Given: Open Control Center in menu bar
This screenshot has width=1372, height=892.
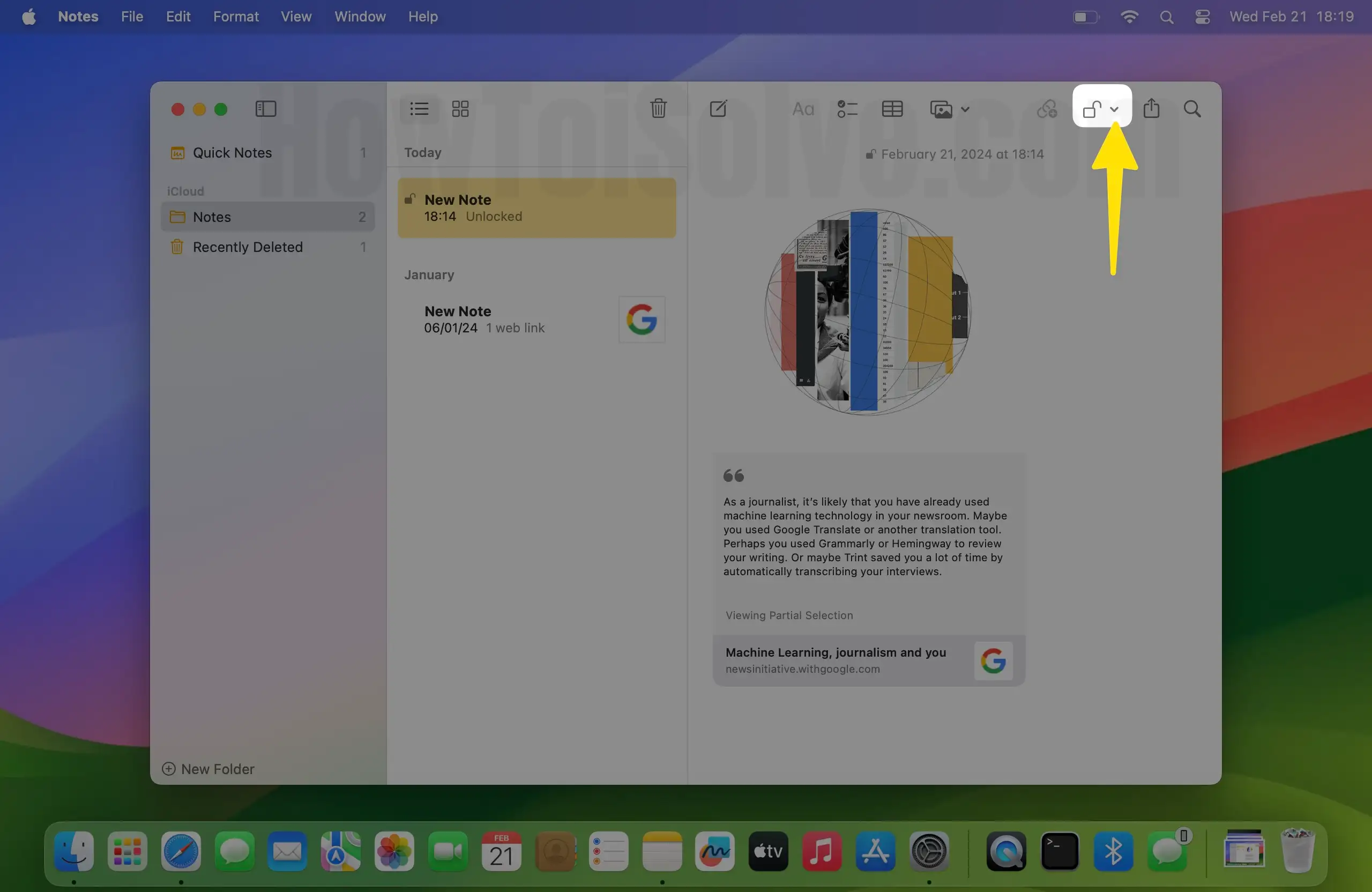Looking at the screenshot, I should (x=1202, y=17).
